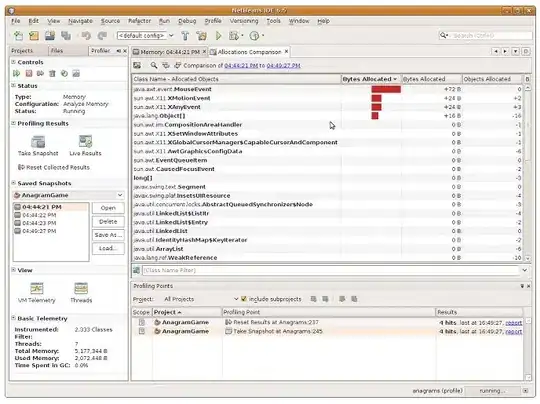Viewport: 540px width, 404px height.
Task: Click the New Project toolbar icon
Action: point(18,35)
